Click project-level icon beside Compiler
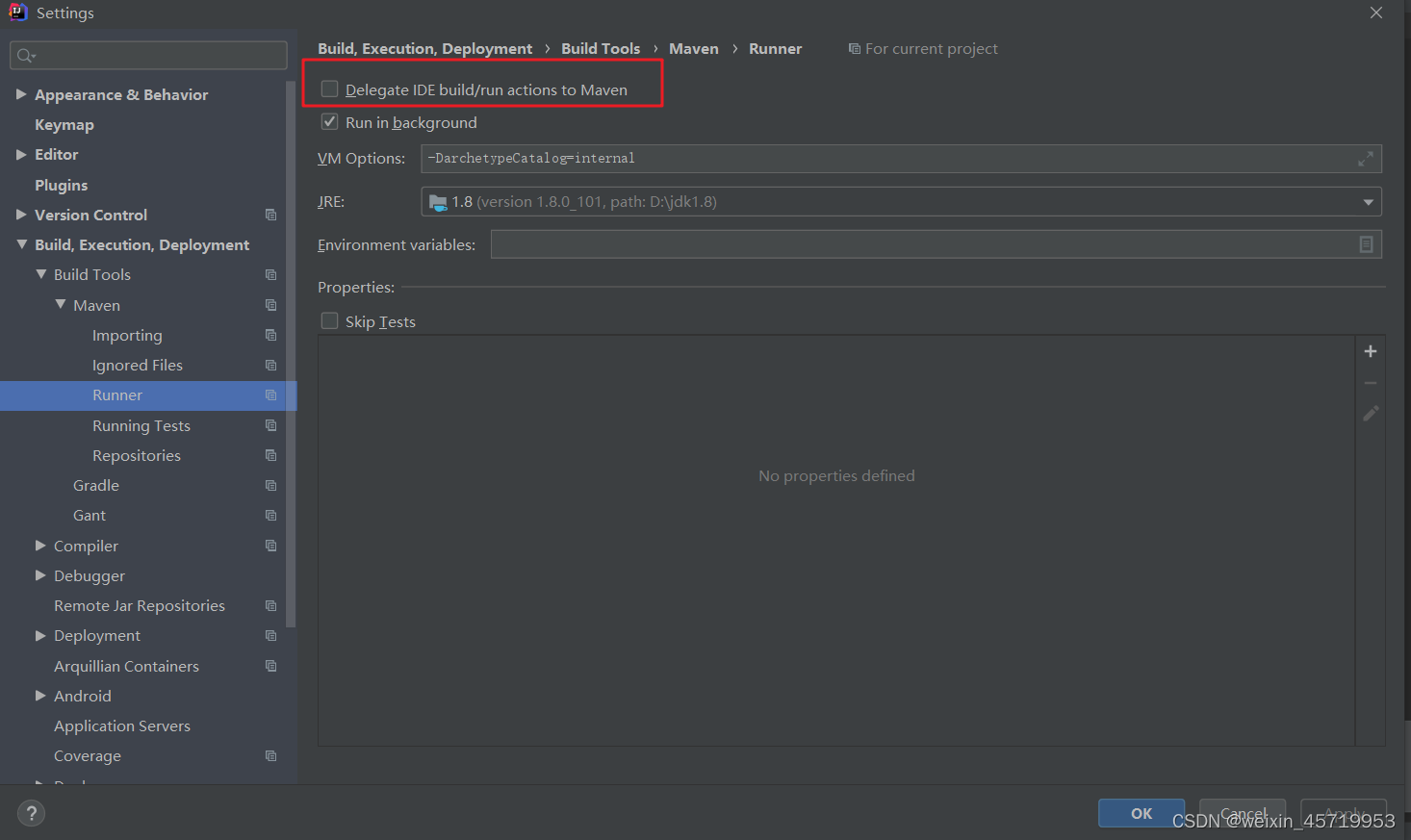The height and width of the screenshot is (840, 1411). (x=270, y=546)
